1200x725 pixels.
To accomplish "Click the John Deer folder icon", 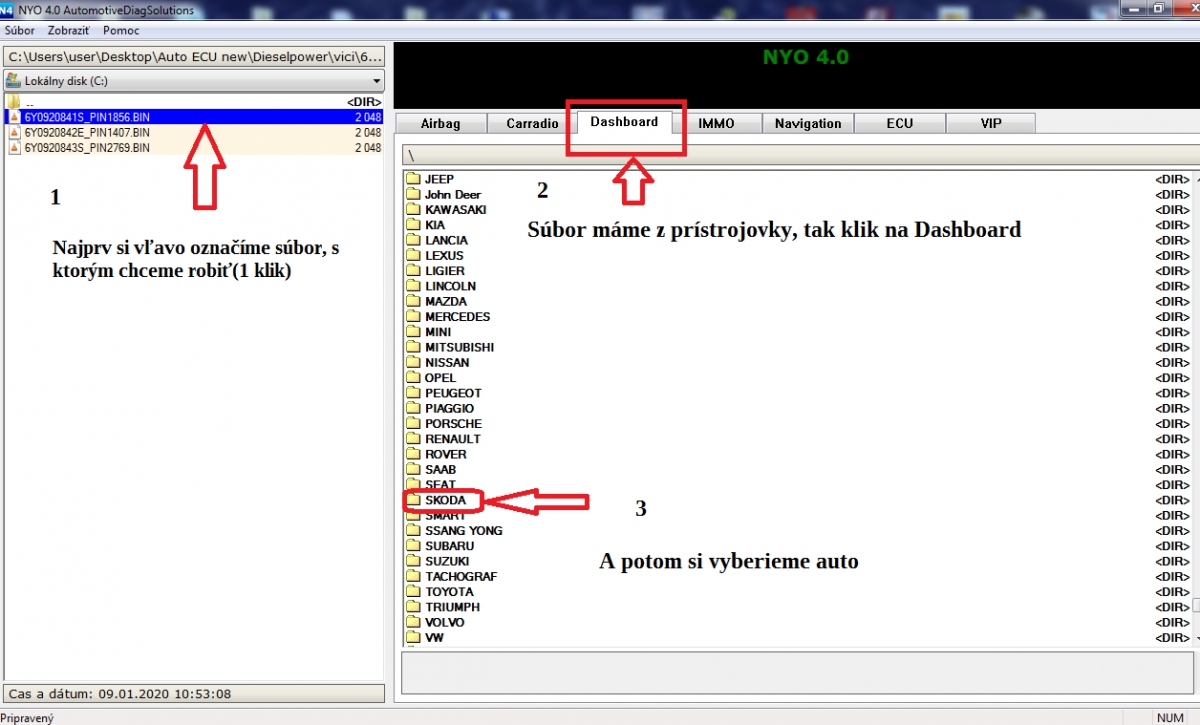I will click(x=413, y=194).
